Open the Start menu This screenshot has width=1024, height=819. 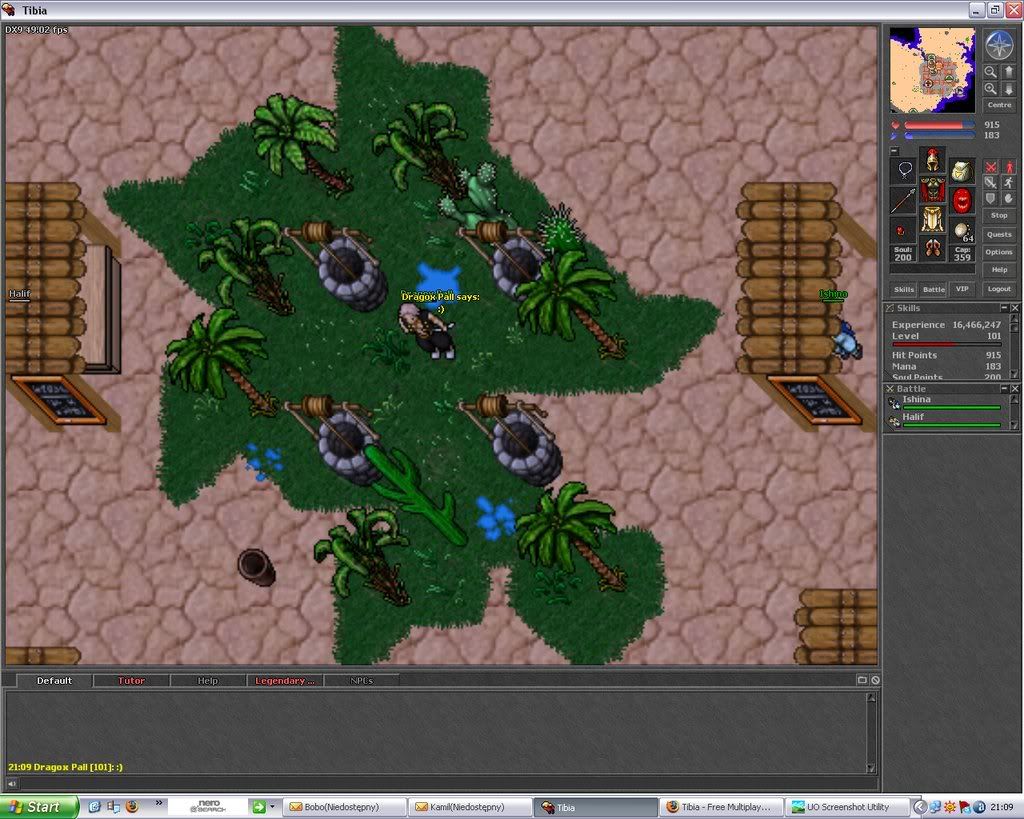38,807
